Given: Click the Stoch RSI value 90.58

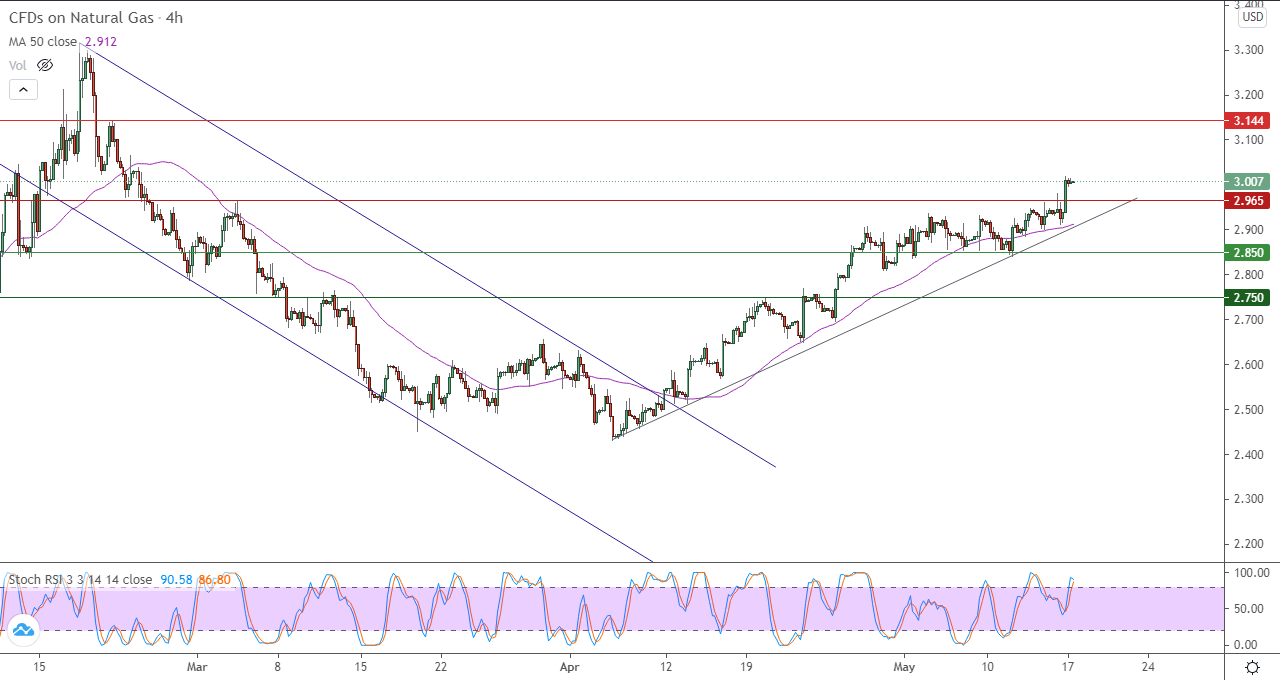Looking at the screenshot, I should pos(177,579).
